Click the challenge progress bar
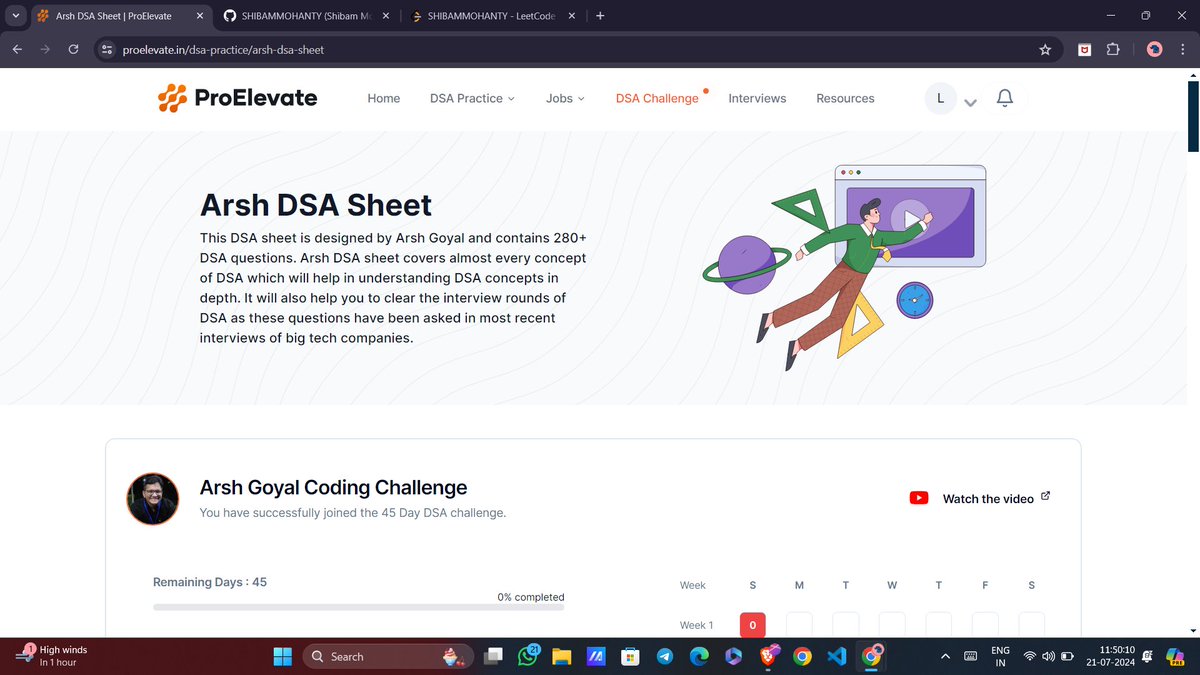Viewport: 1200px width, 675px height. [358, 607]
